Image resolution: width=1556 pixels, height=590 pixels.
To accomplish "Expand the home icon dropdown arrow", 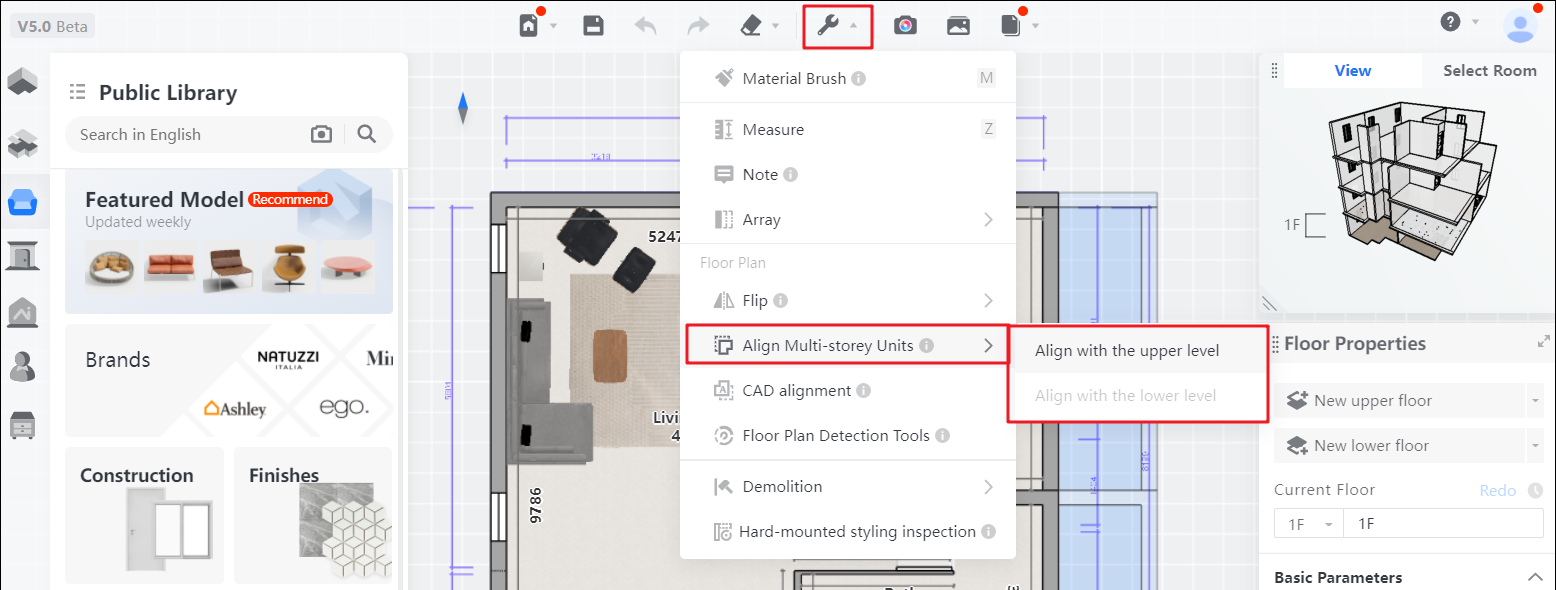I will (553, 26).
